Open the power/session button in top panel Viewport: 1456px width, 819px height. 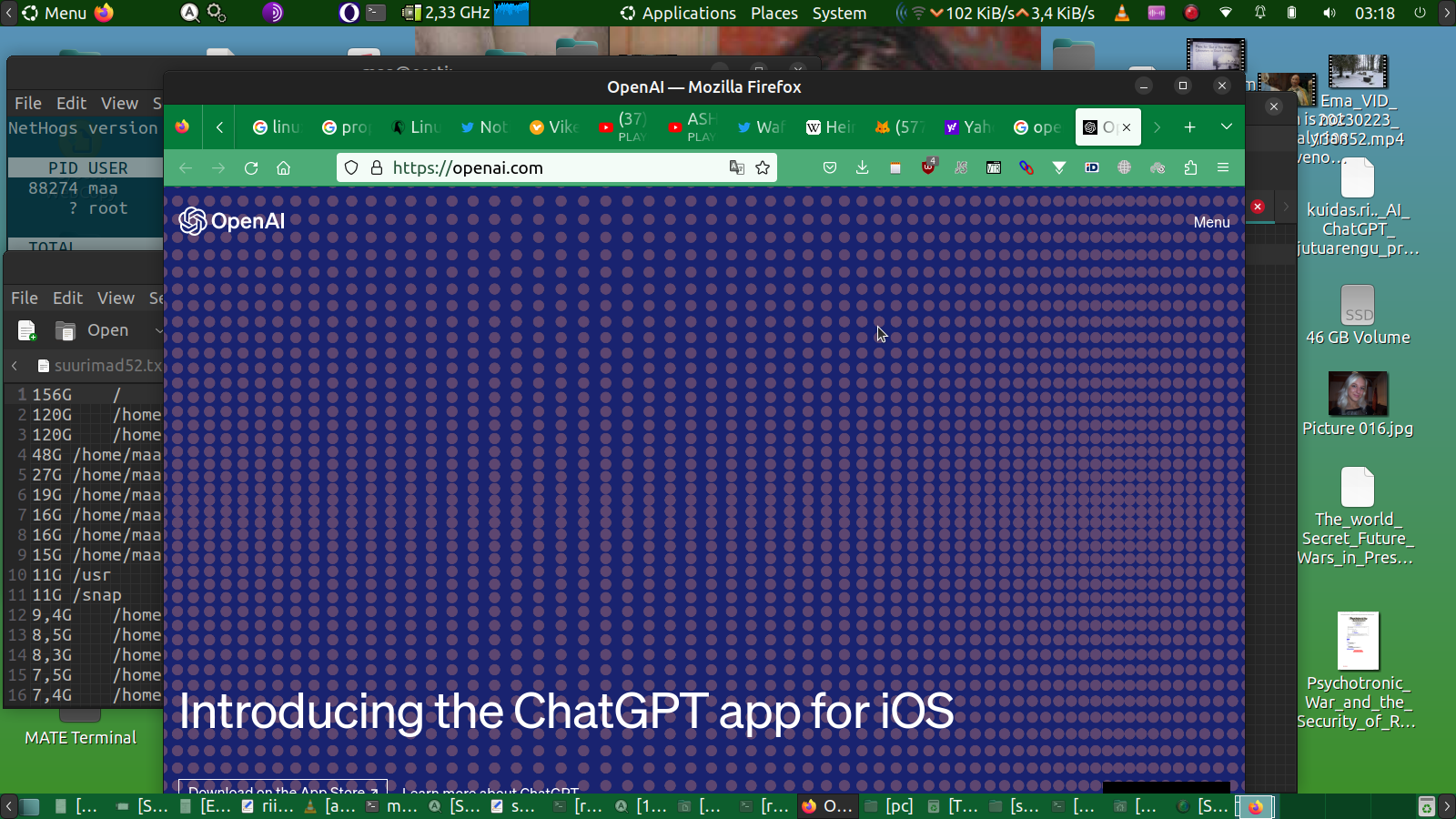coord(1421,13)
